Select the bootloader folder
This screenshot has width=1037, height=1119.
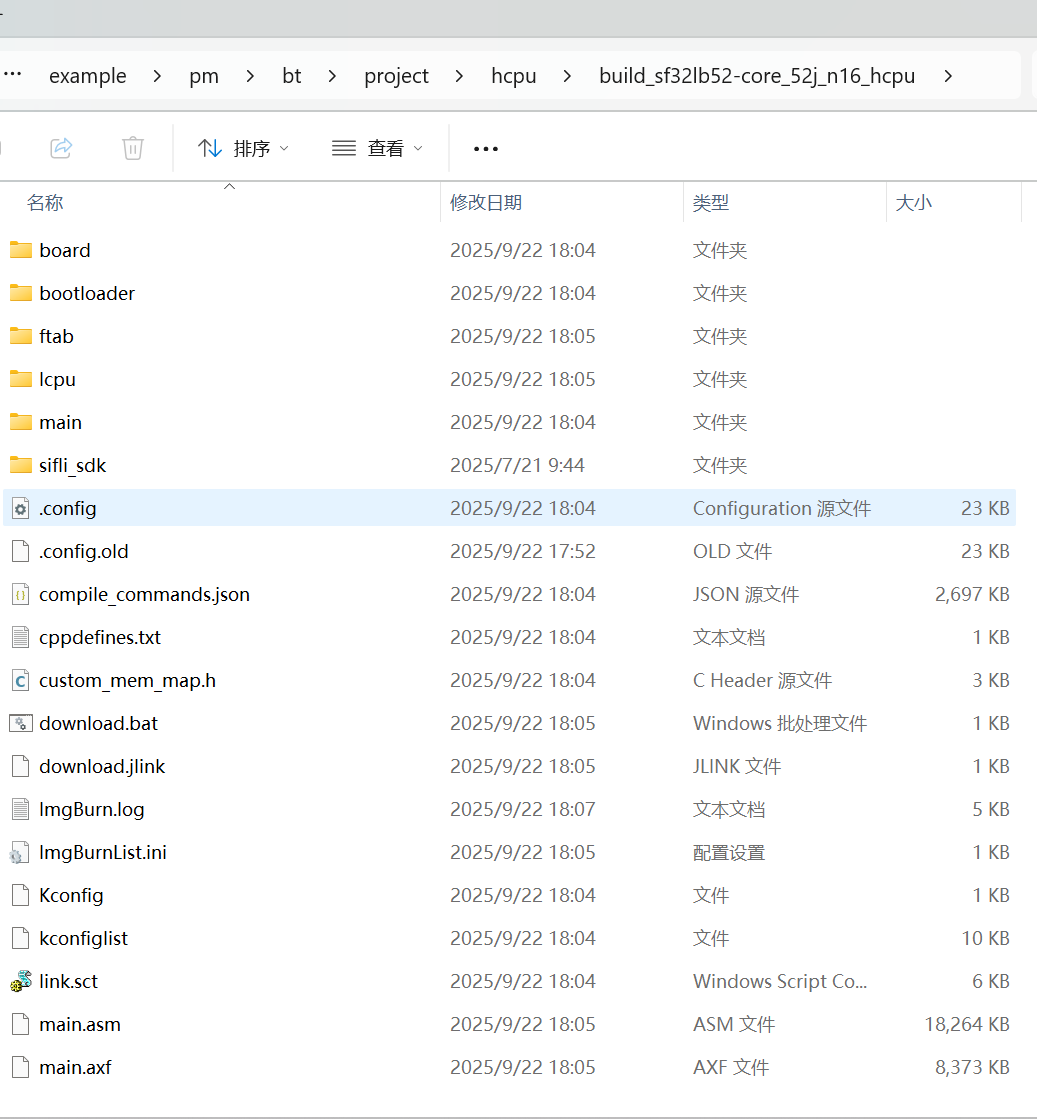click(x=87, y=293)
